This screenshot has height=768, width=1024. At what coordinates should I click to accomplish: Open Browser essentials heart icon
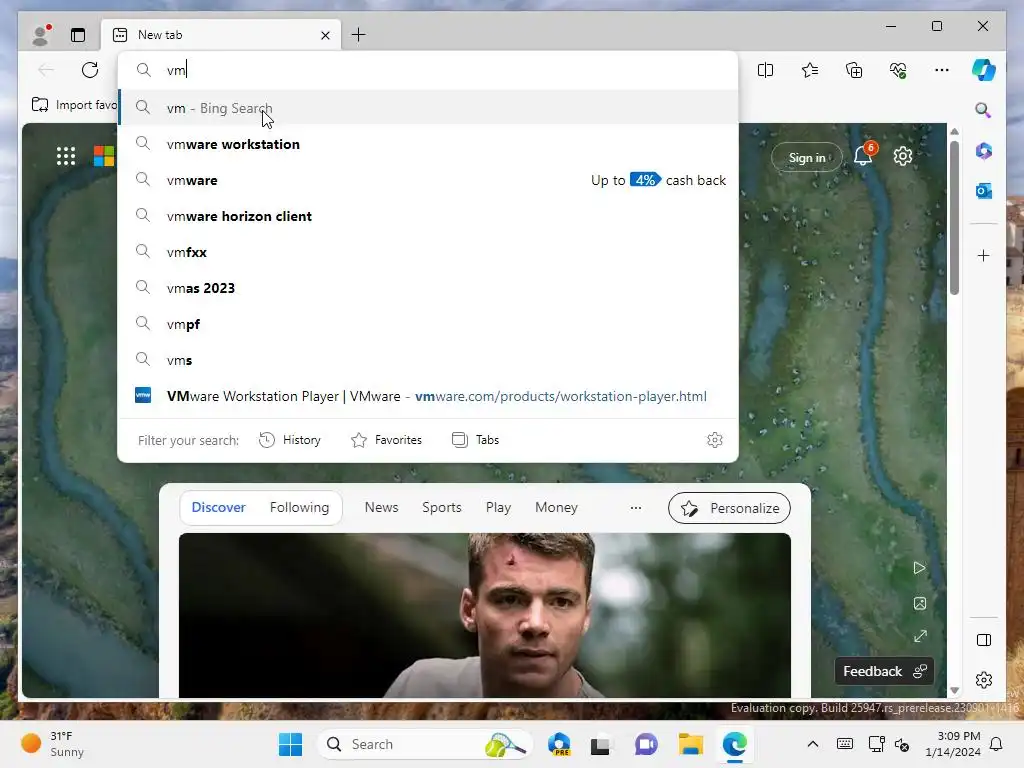click(x=899, y=70)
